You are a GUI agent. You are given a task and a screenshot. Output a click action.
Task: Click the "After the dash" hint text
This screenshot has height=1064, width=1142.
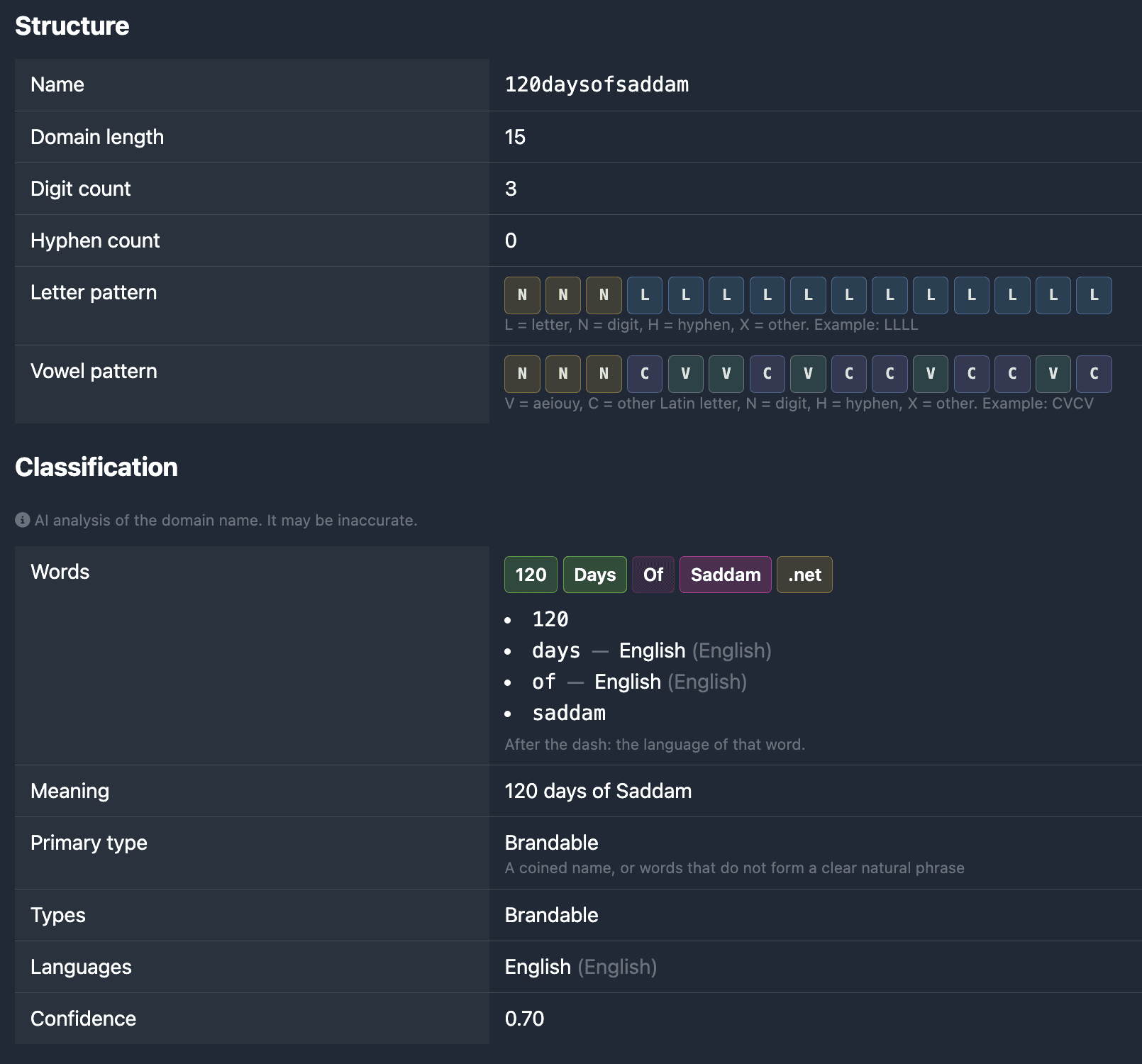(655, 745)
